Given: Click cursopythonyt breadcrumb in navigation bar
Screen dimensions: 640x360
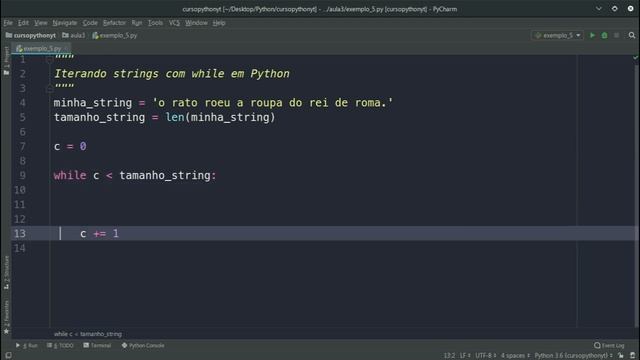Looking at the screenshot, I should pyautogui.click(x=31, y=36).
